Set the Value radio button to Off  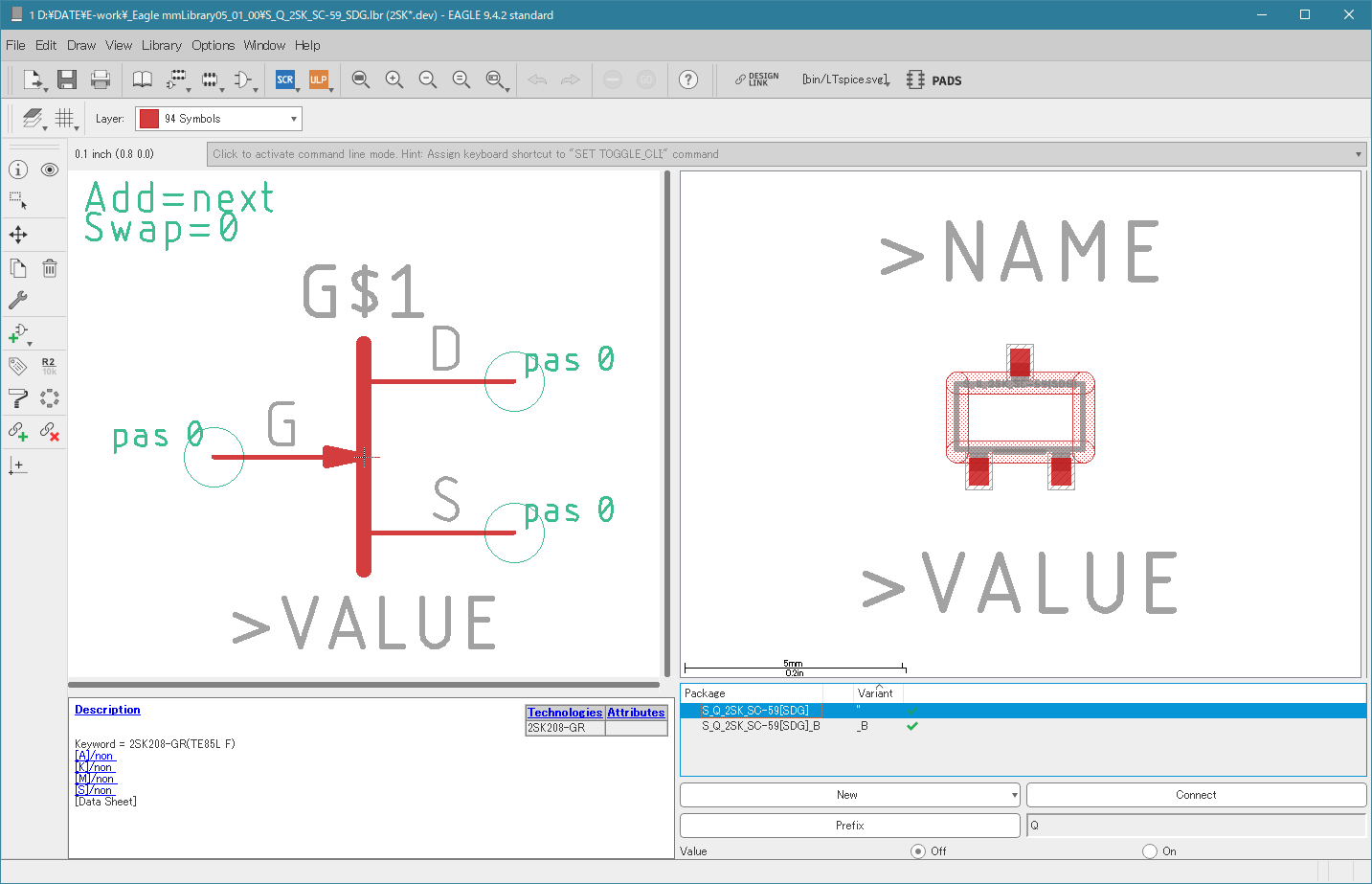pos(918,851)
